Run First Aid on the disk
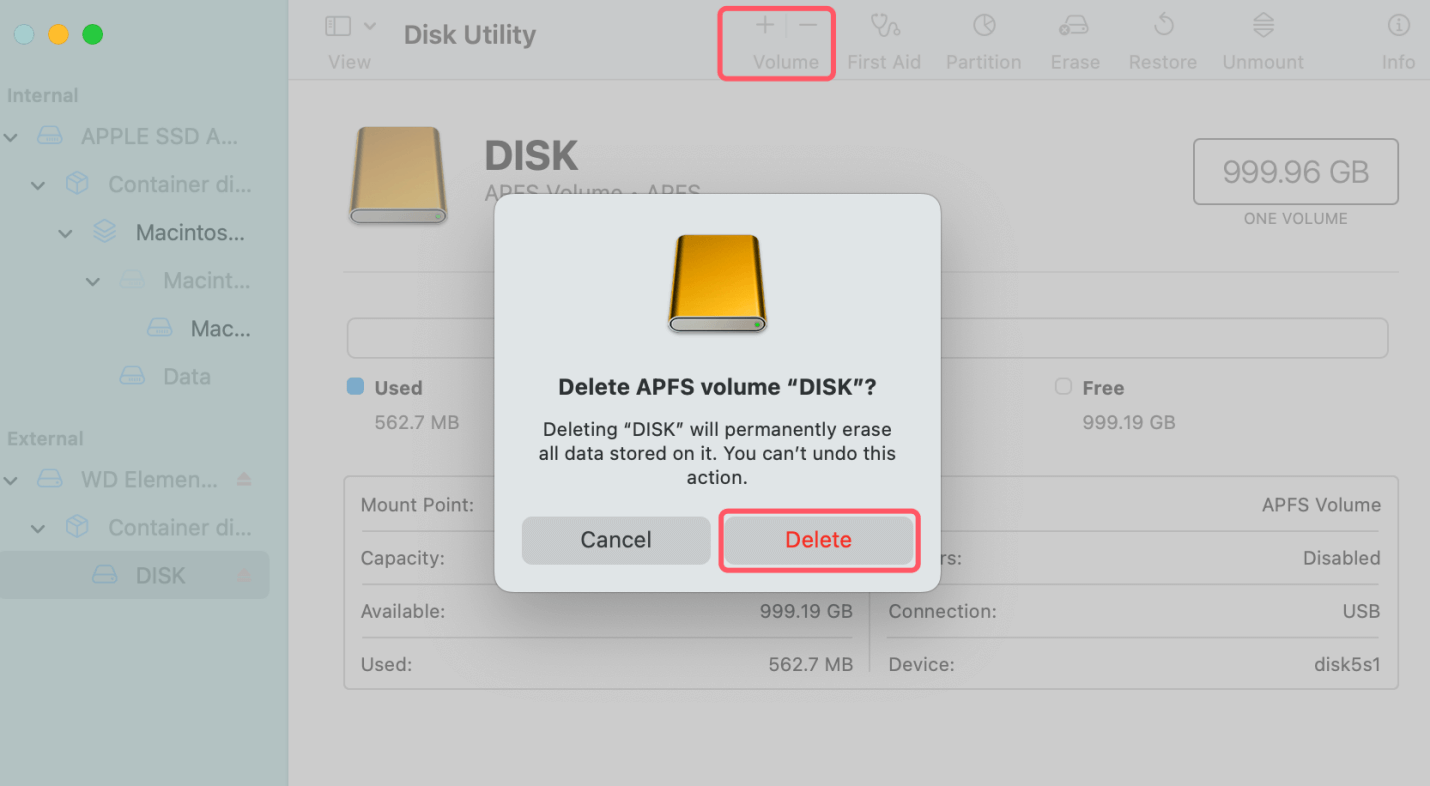Image resolution: width=1430 pixels, height=786 pixels. 884,40
